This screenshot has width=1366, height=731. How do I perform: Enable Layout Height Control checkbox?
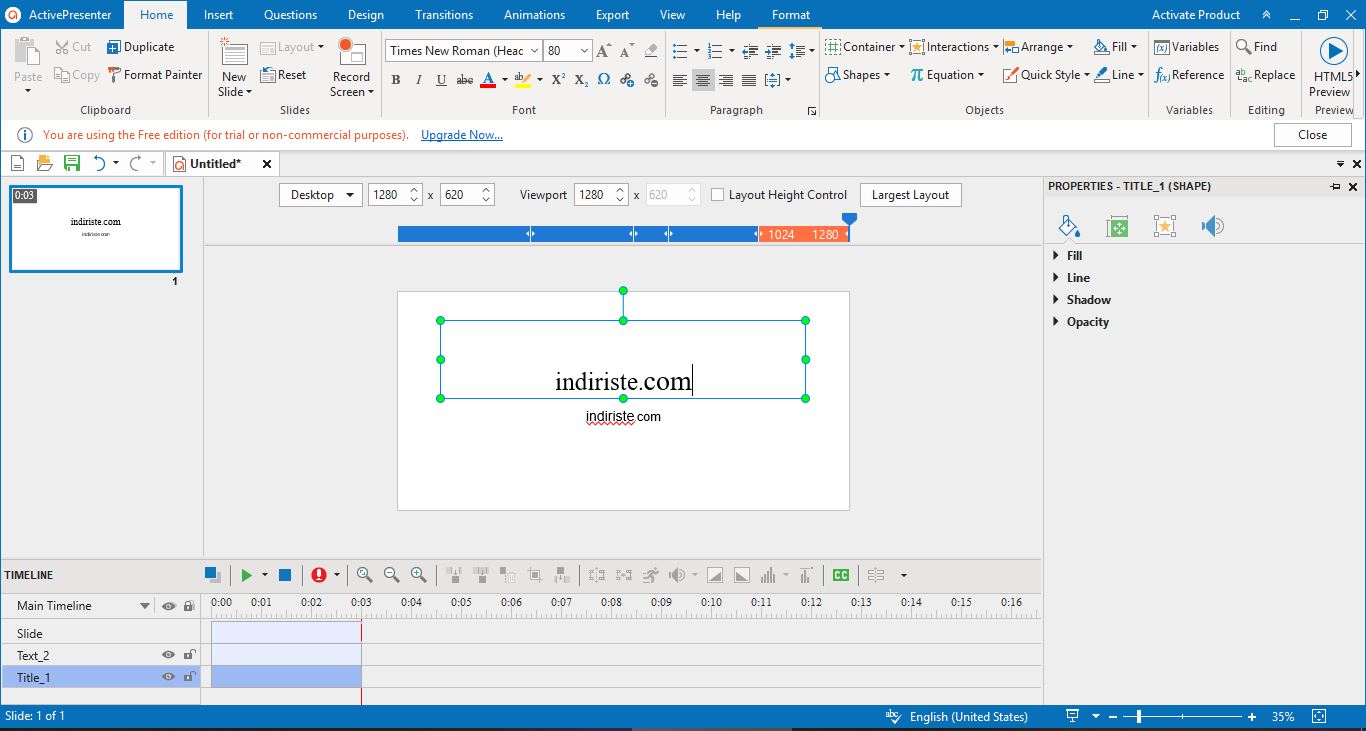[x=717, y=195]
